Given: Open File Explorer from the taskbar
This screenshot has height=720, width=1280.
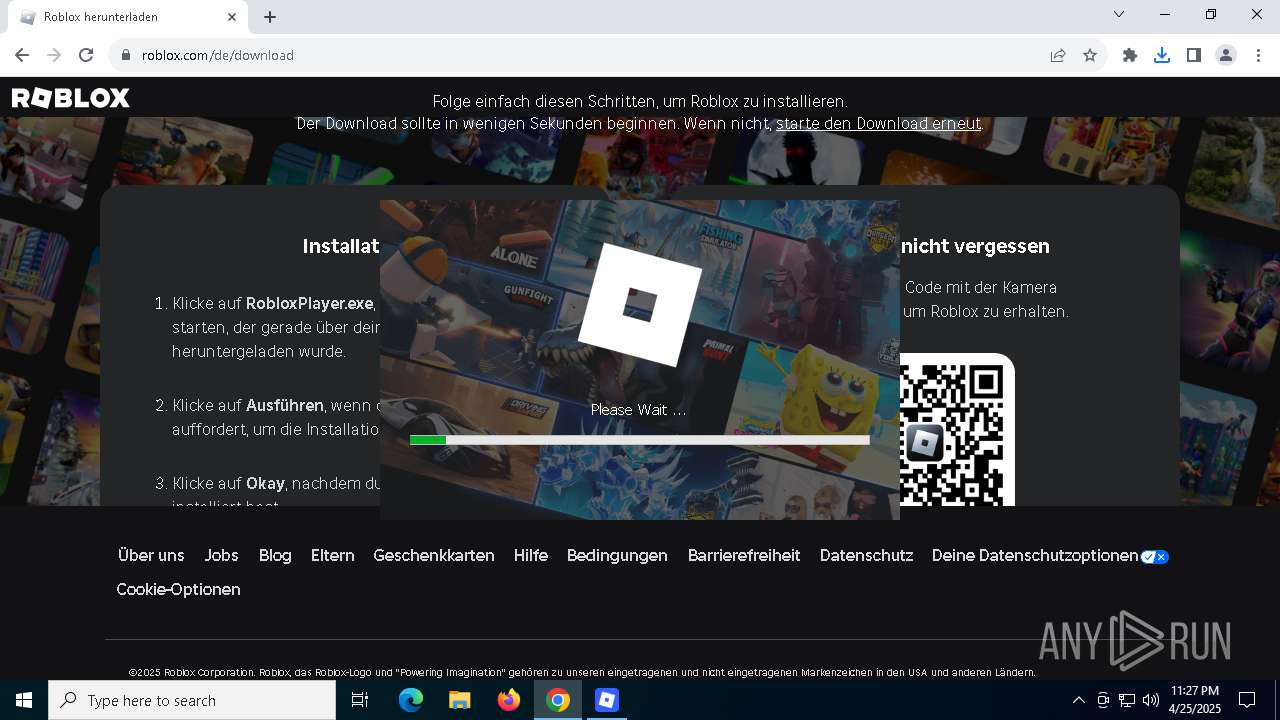Looking at the screenshot, I should pos(459,700).
